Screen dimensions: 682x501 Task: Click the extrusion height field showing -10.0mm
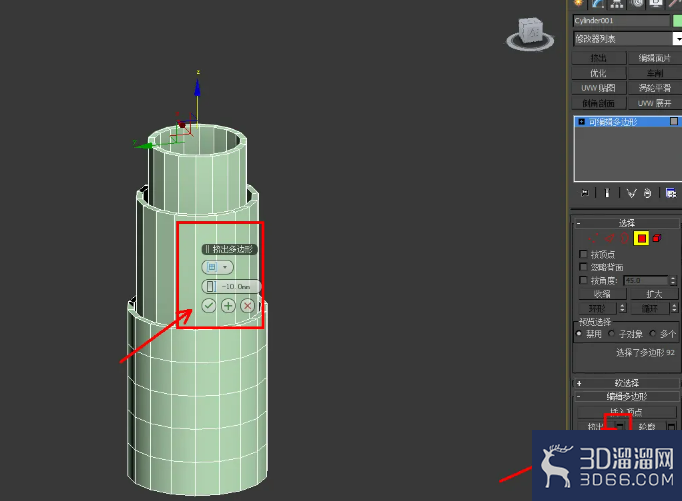click(237, 287)
